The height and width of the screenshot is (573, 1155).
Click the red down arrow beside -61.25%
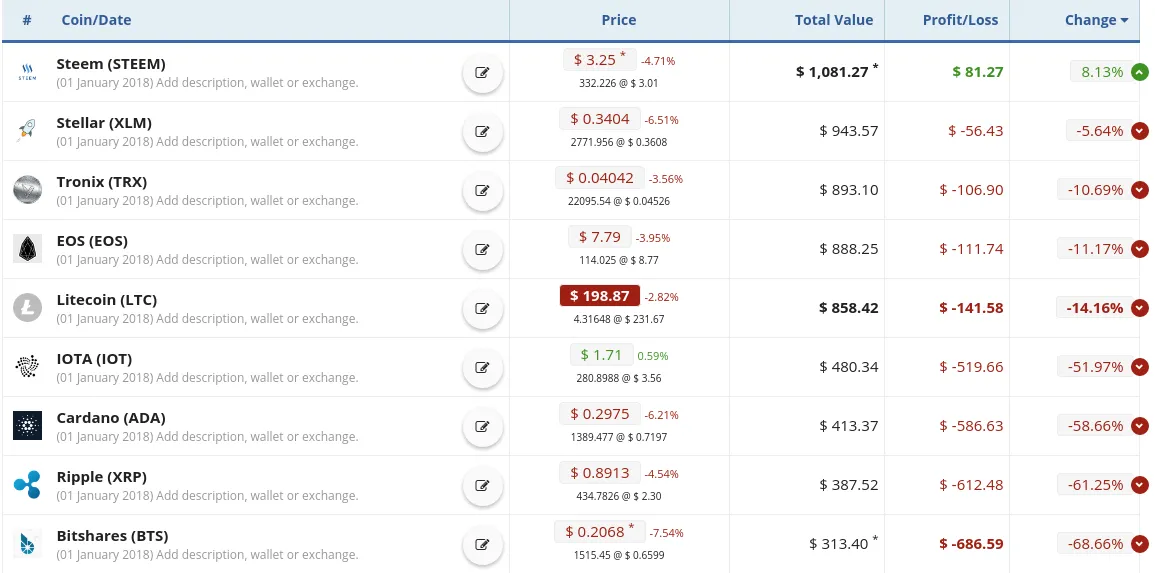pos(1140,485)
